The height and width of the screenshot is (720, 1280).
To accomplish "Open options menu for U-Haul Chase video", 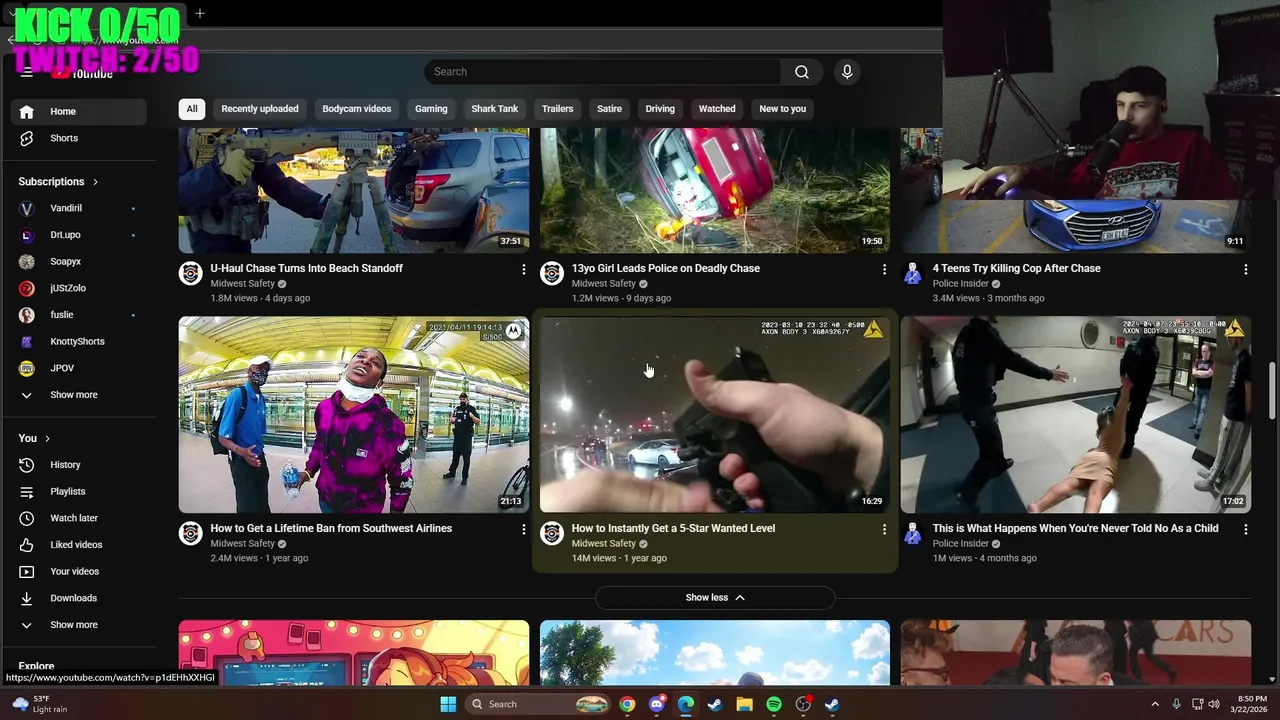I will click(523, 269).
